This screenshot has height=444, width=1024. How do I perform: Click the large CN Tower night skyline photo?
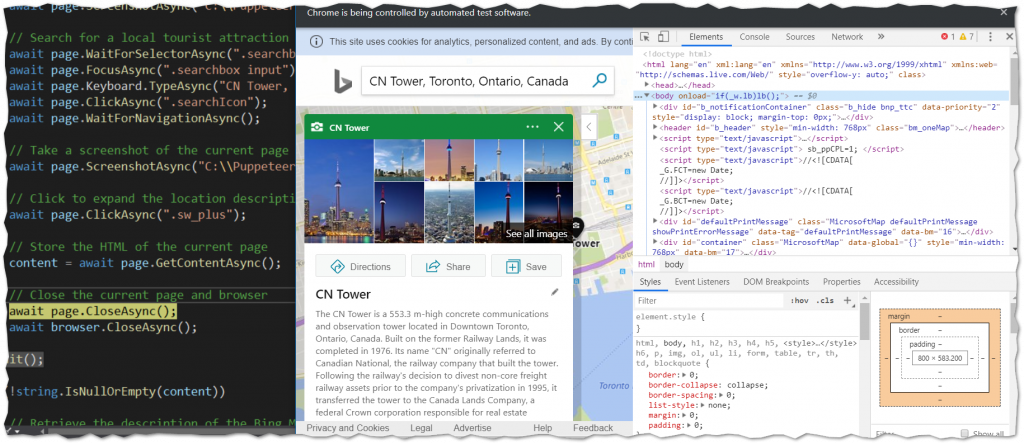click(339, 191)
